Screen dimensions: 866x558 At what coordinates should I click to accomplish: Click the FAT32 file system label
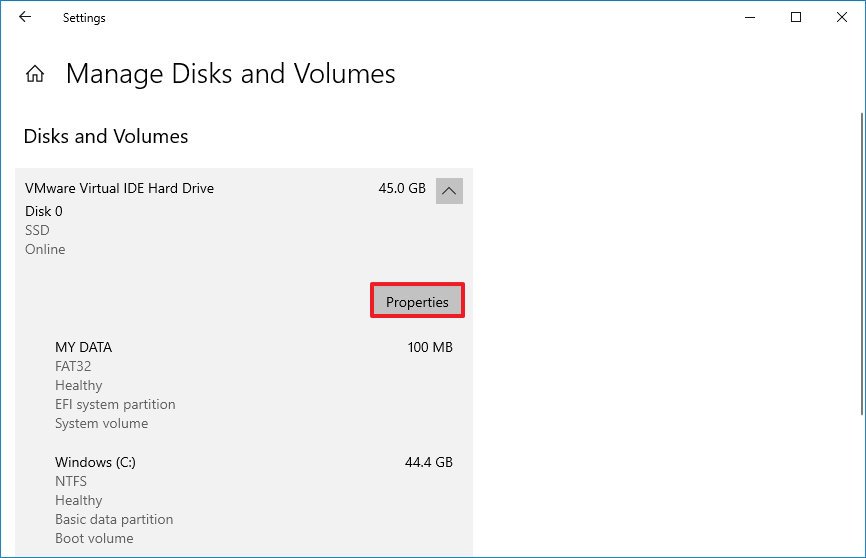[73, 366]
